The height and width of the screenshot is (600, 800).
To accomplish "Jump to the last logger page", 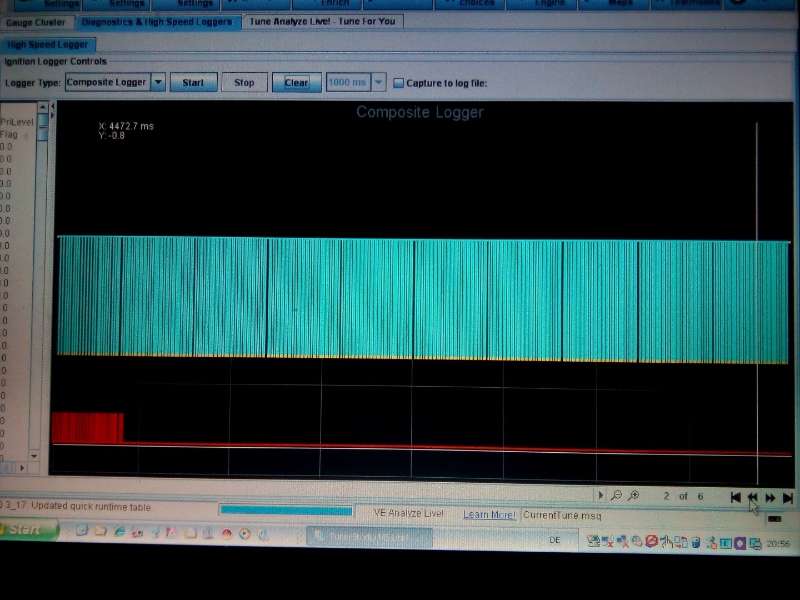I will (788, 497).
